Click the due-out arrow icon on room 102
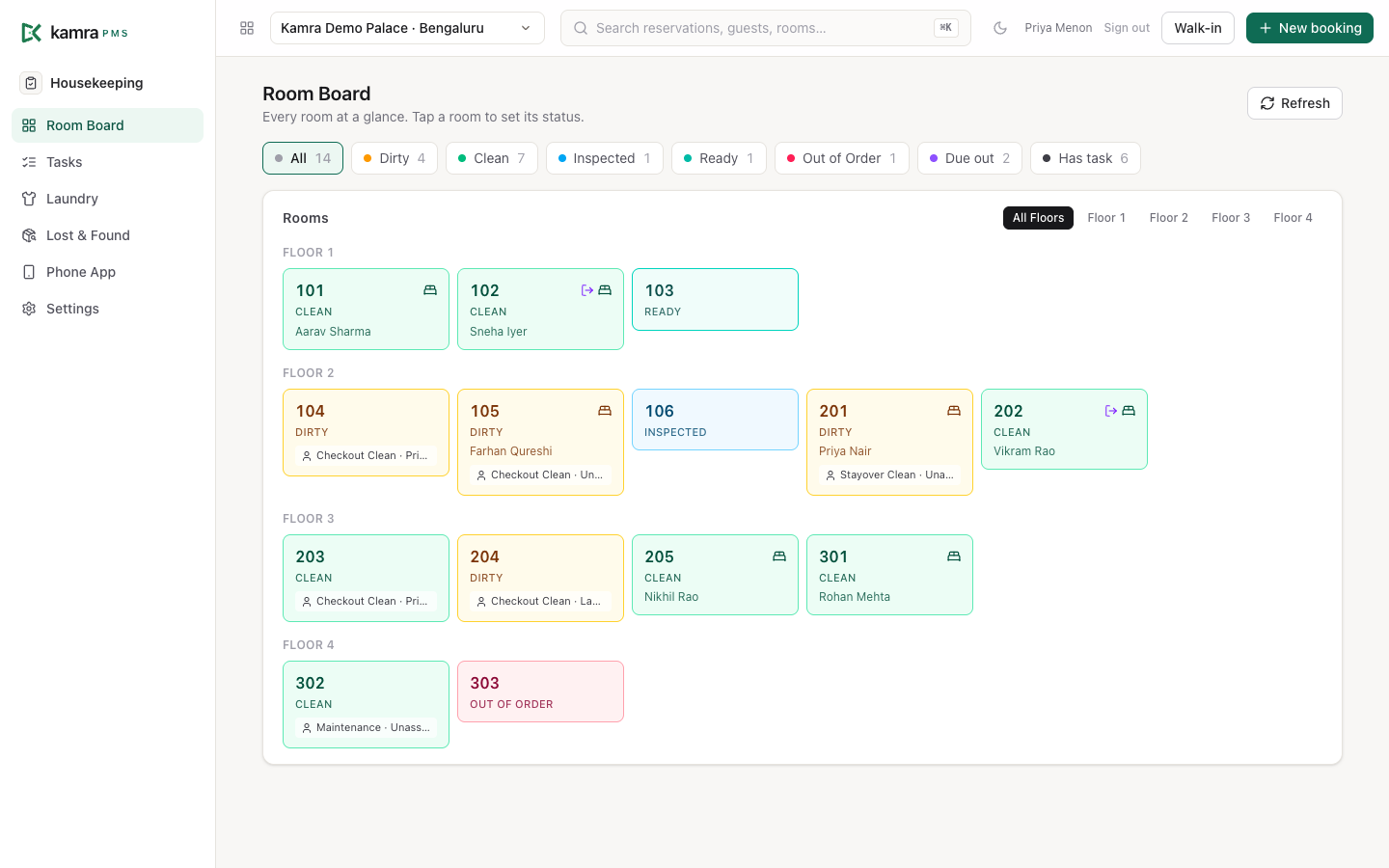Viewport: 1389px width, 868px height. tap(587, 290)
